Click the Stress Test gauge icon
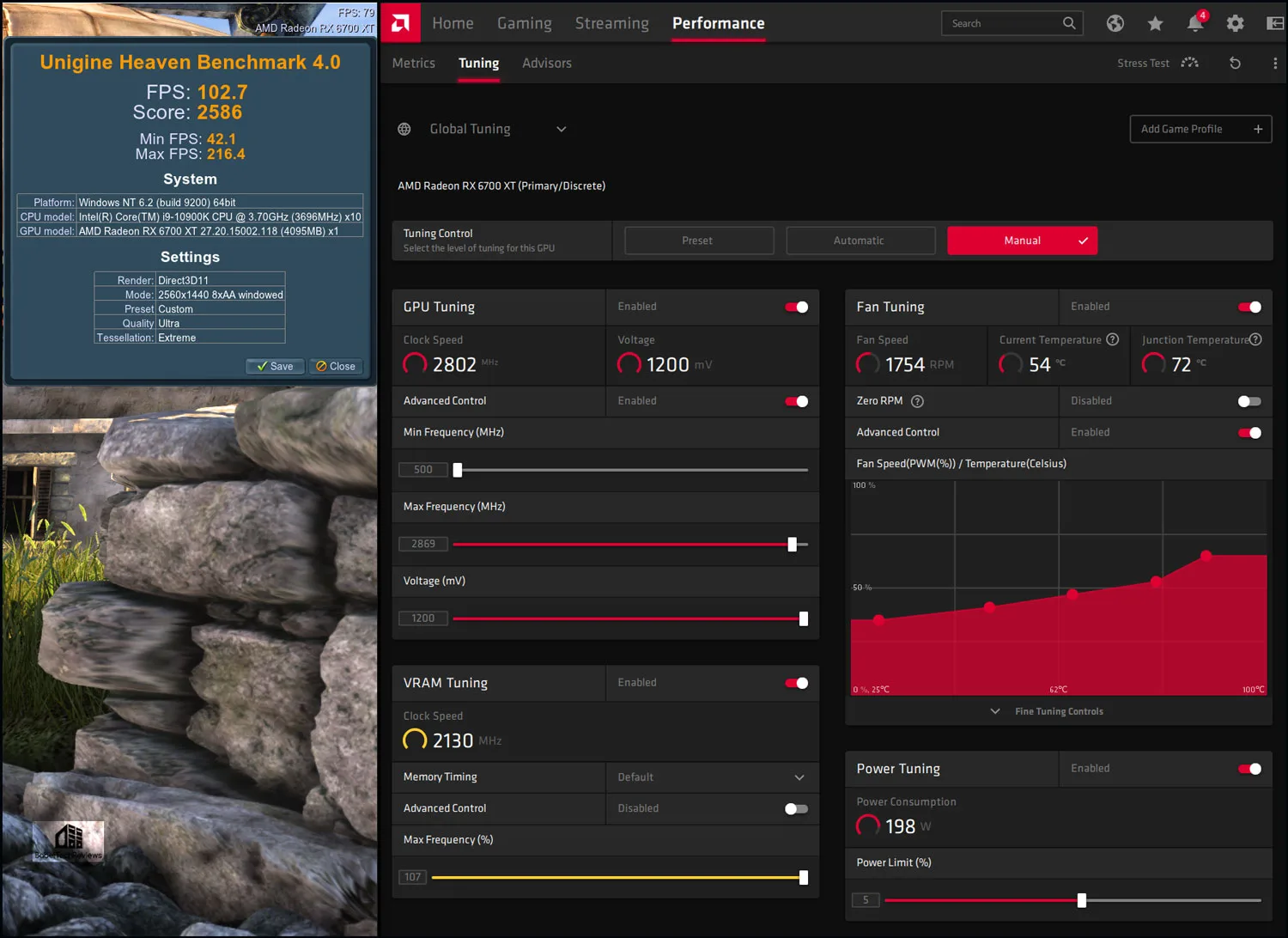This screenshot has width=1288, height=938. pyautogui.click(x=1189, y=63)
